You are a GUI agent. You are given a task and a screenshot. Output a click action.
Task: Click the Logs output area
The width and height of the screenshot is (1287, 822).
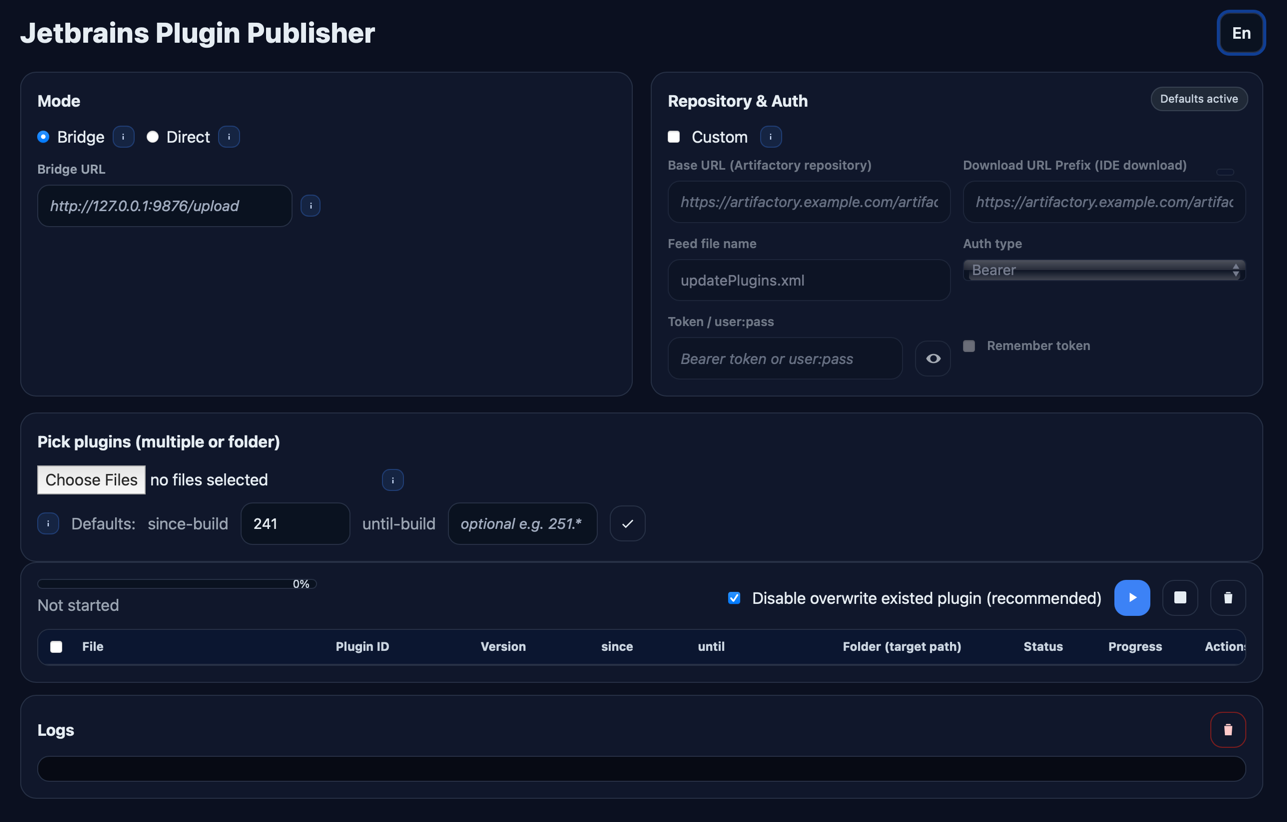click(641, 768)
